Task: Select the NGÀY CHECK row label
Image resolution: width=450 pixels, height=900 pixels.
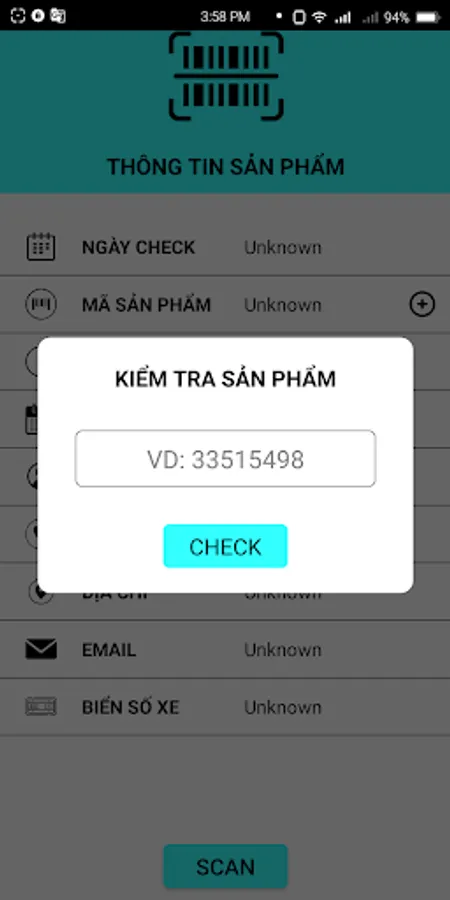Action: (x=138, y=247)
